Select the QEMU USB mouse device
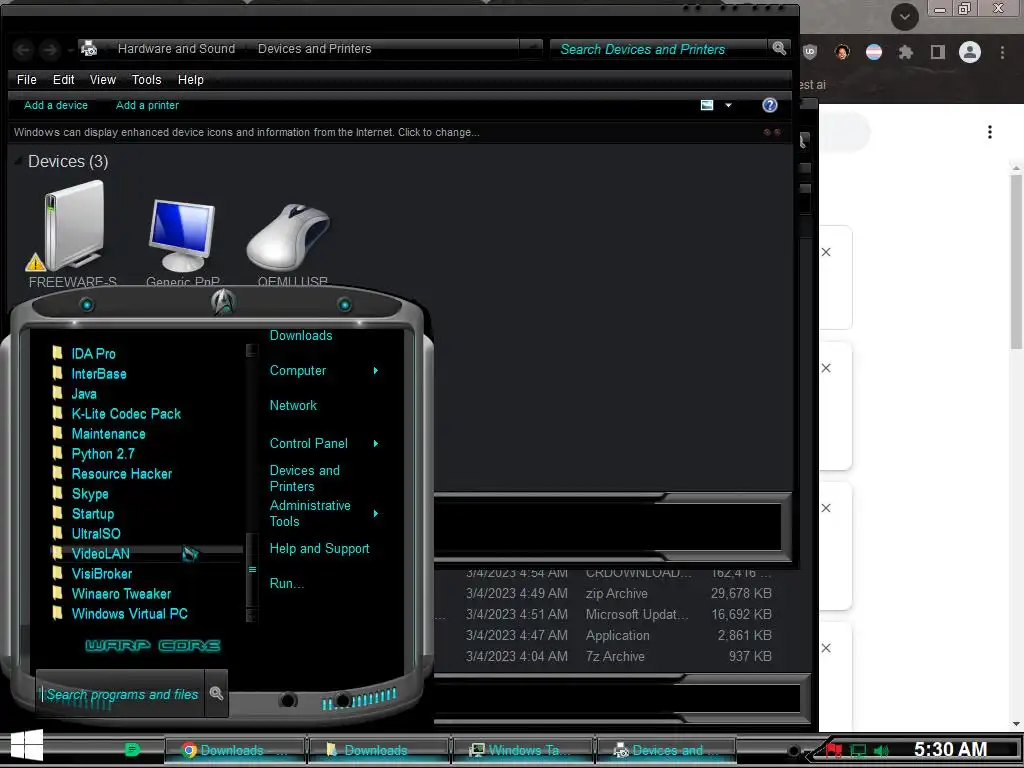The height and width of the screenshot is (768, 1024). pos(289,235)
